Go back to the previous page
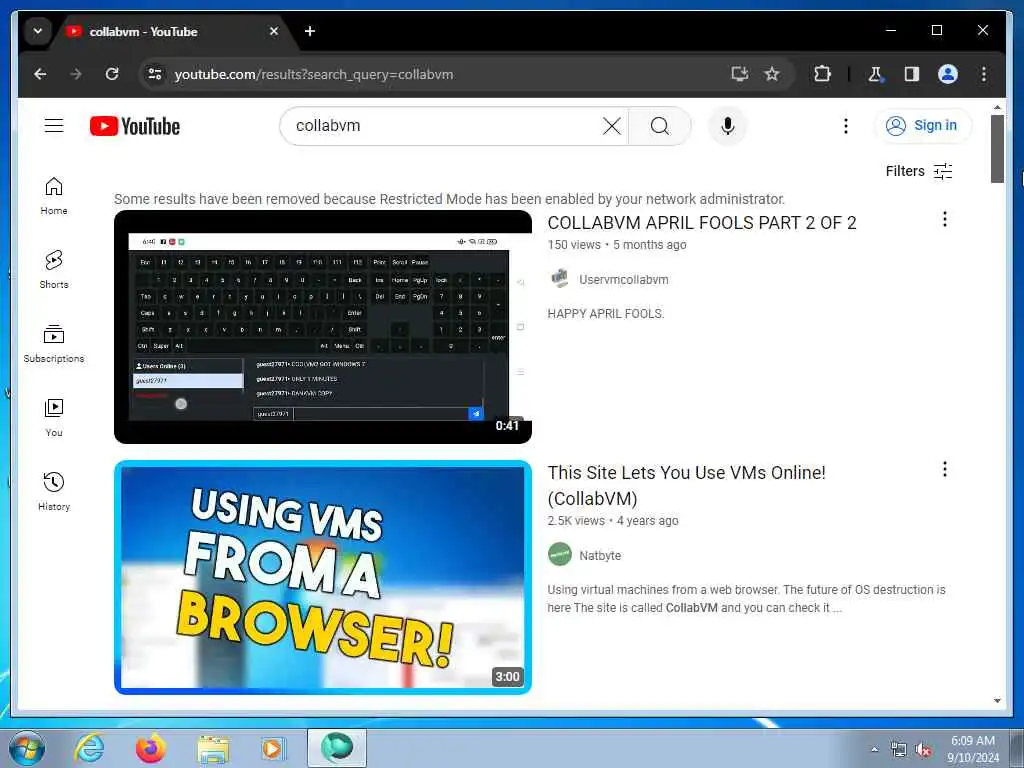The width and height of the screenshot is (1024, 768). click(x=40, y=74)
